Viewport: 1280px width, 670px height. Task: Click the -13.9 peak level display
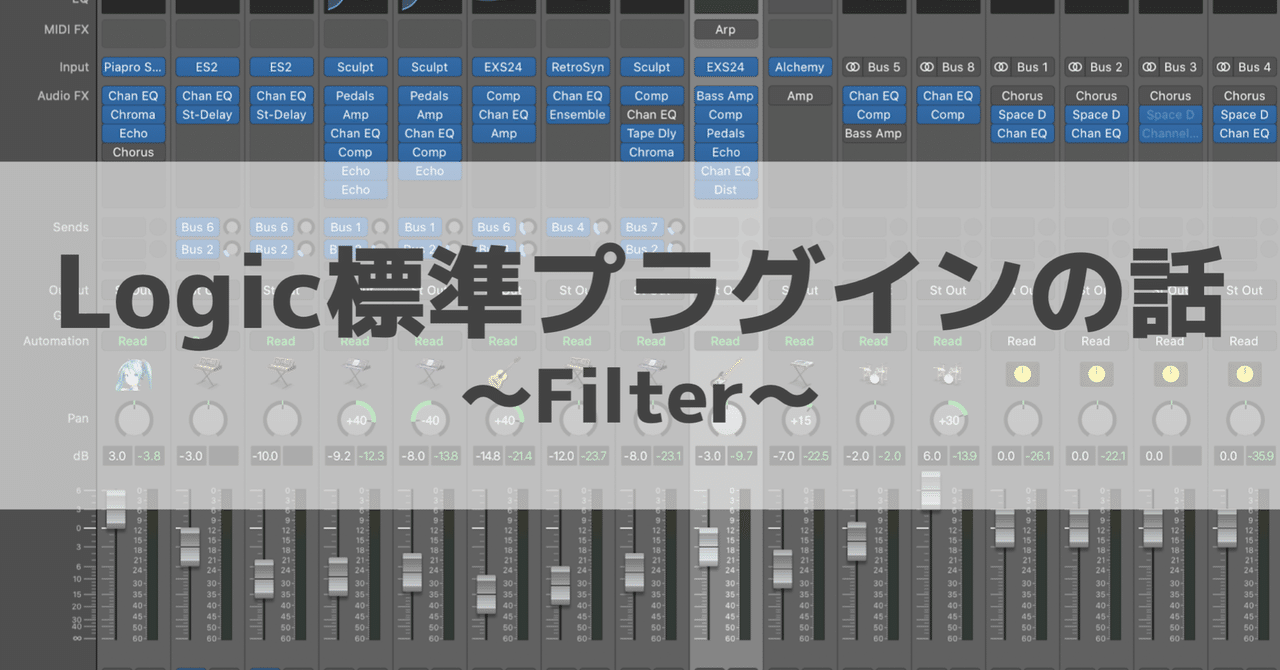(x=963, y=456)
